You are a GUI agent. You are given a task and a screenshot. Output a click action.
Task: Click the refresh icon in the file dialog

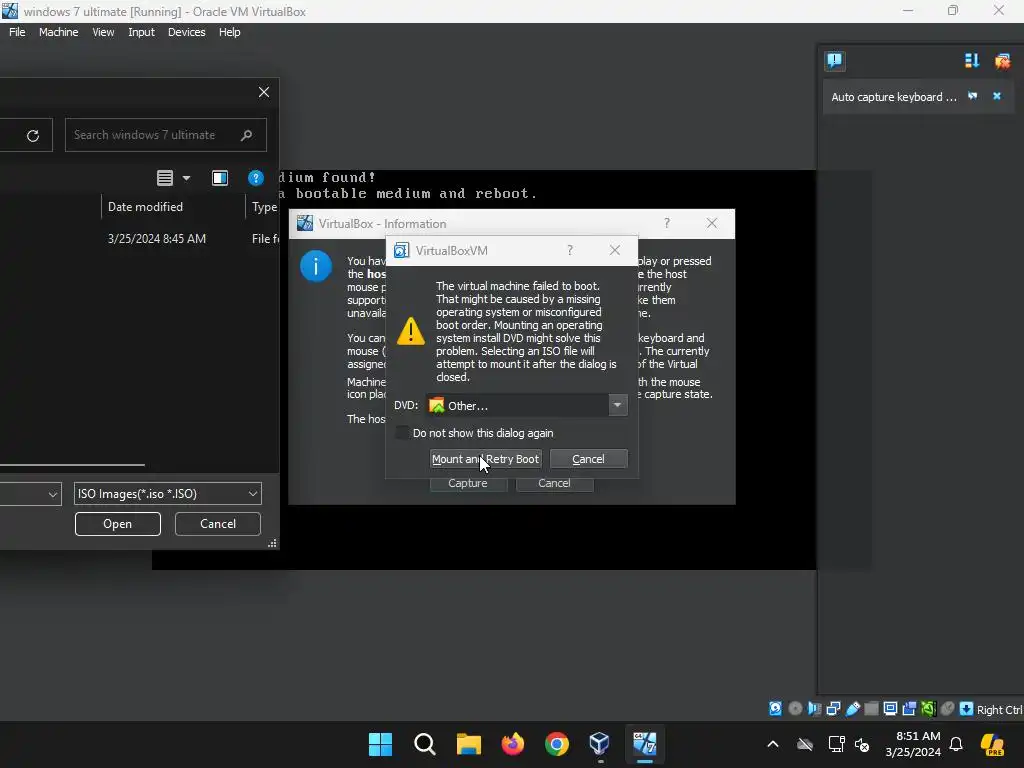[x=33, y=135]
